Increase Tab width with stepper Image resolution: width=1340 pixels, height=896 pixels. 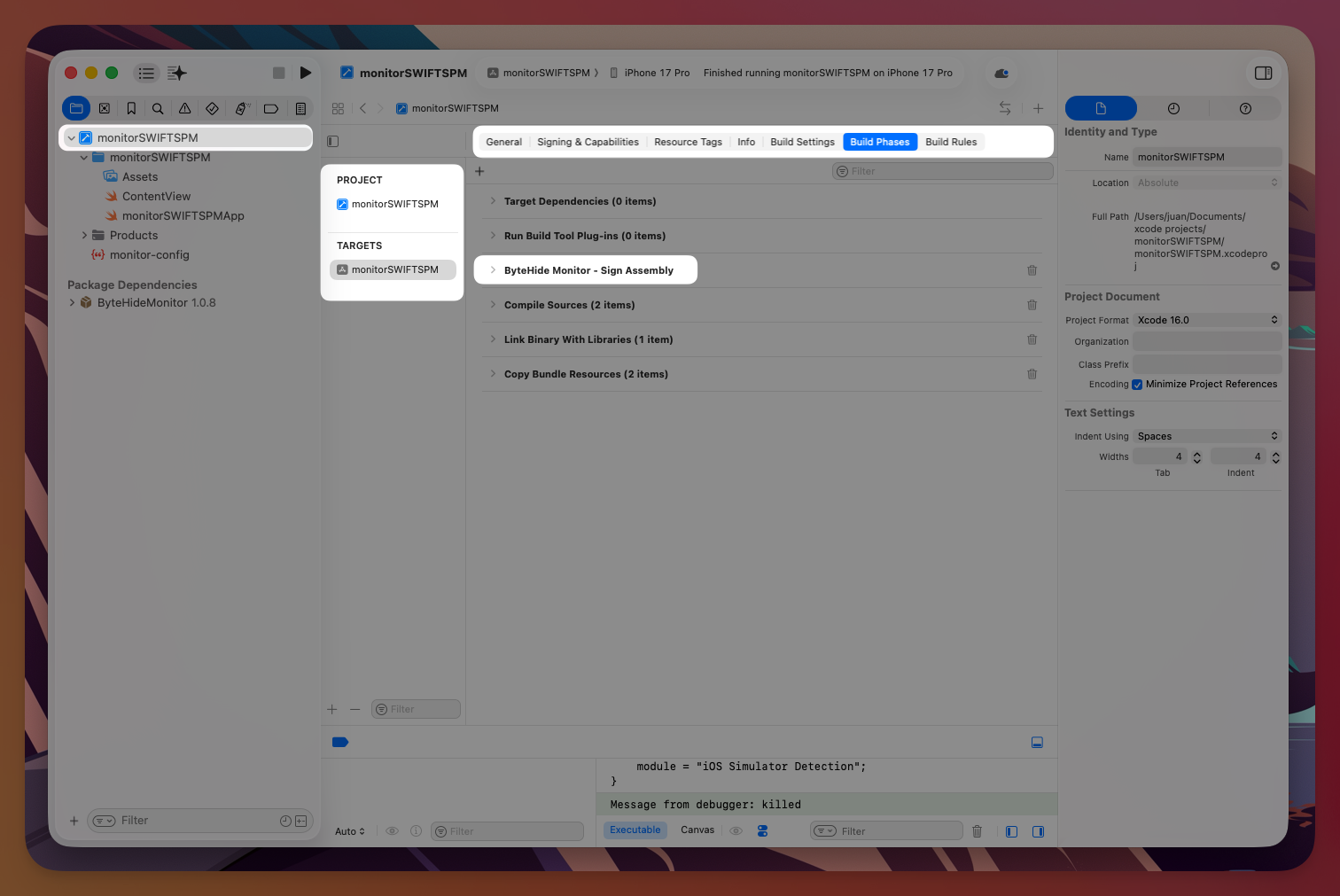pos(1196,453)
